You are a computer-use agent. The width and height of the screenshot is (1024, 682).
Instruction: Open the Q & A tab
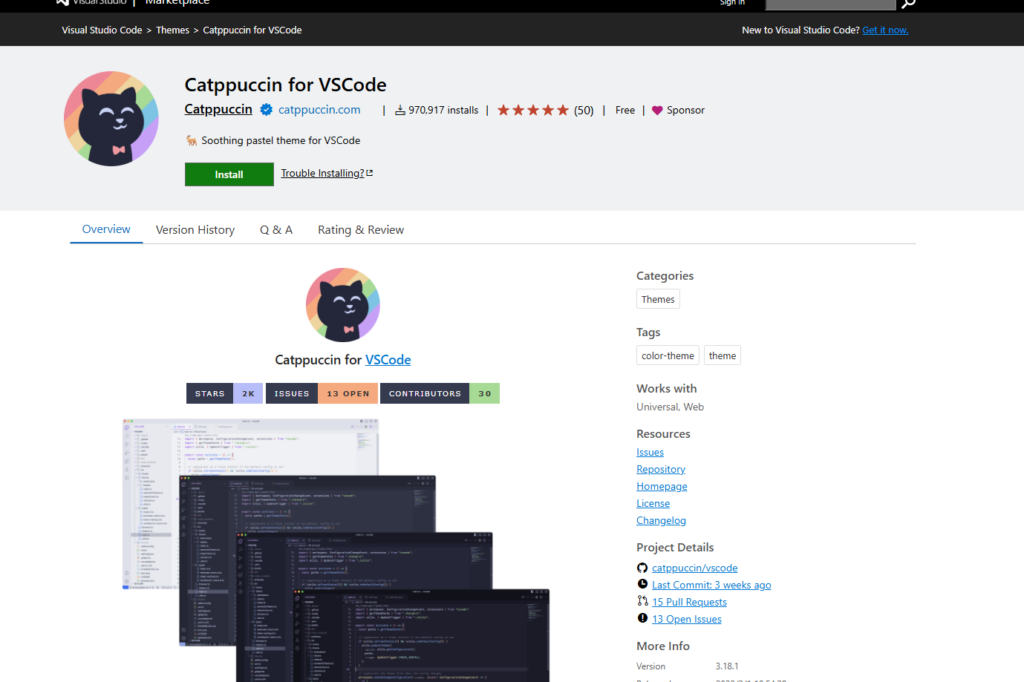[276, 230]
